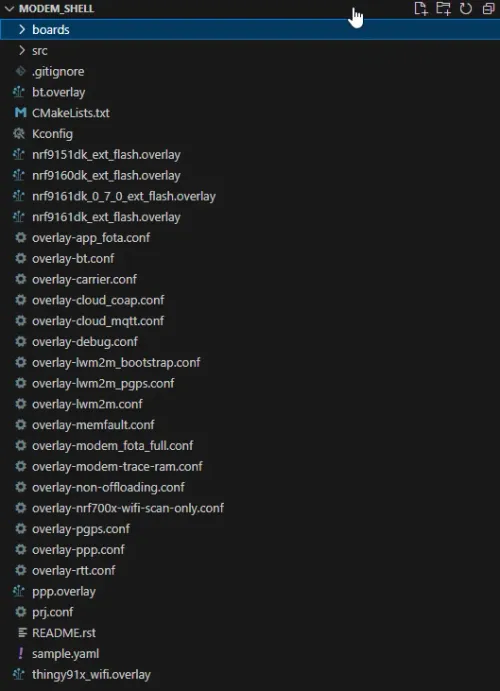
Task: Click the .gitignore git icon
Action: click(x=20, y=71)
